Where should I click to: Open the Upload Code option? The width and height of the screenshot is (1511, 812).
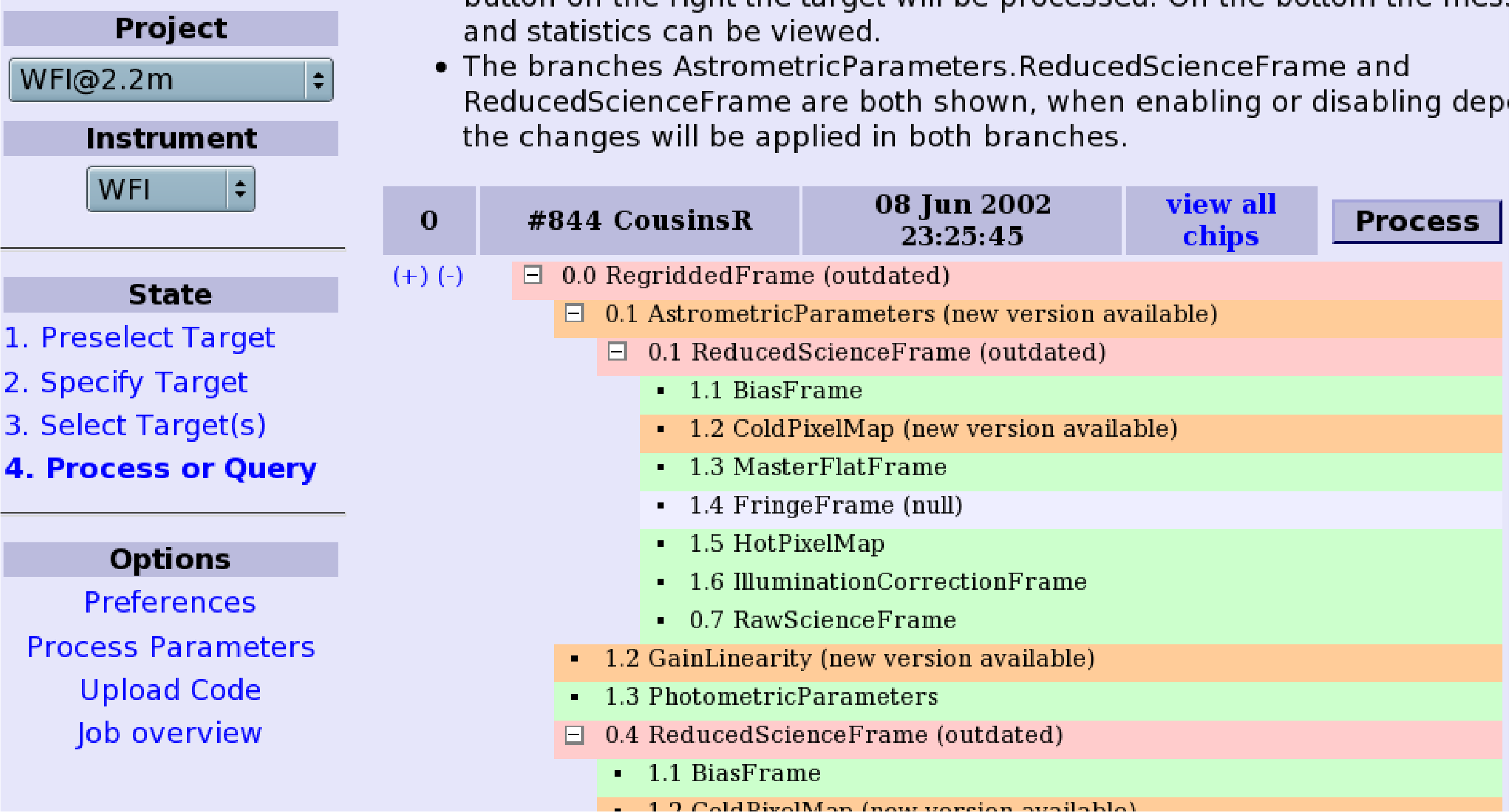tap(170, 690)
